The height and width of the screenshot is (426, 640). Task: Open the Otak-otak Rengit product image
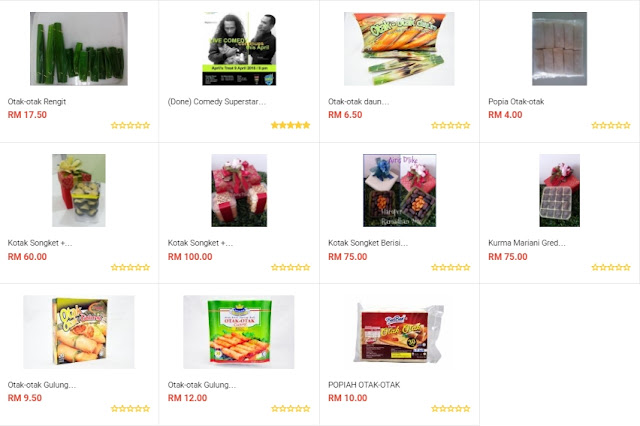click(x=79, y=49)
